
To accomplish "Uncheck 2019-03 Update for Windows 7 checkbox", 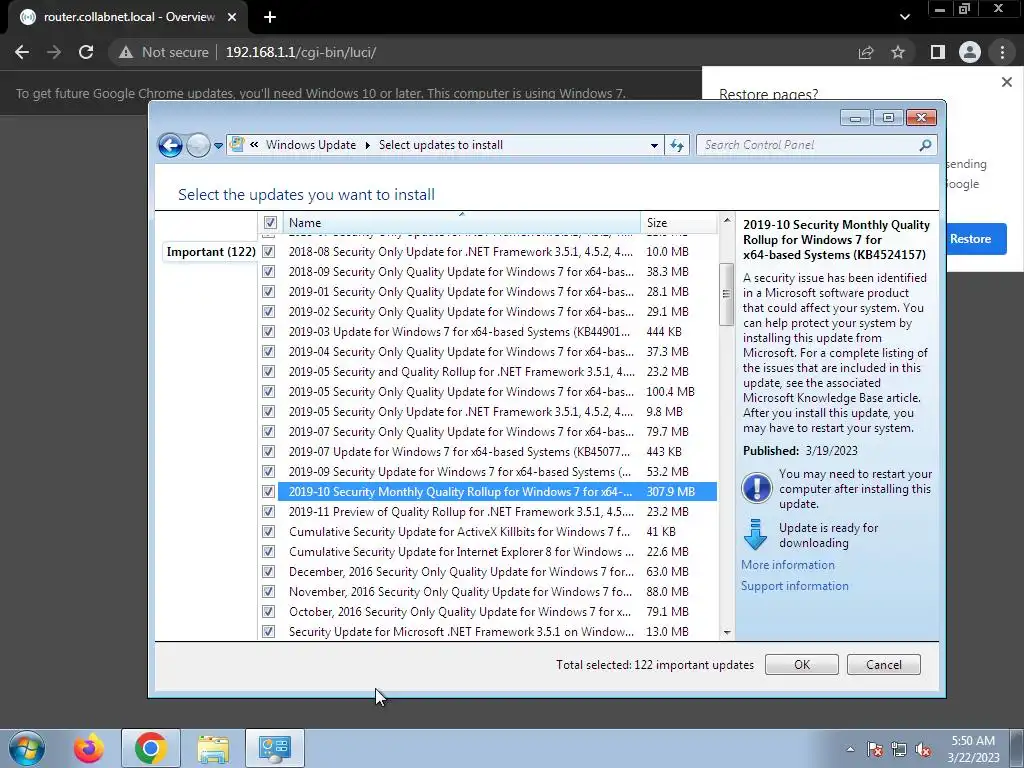I will 268,332.
